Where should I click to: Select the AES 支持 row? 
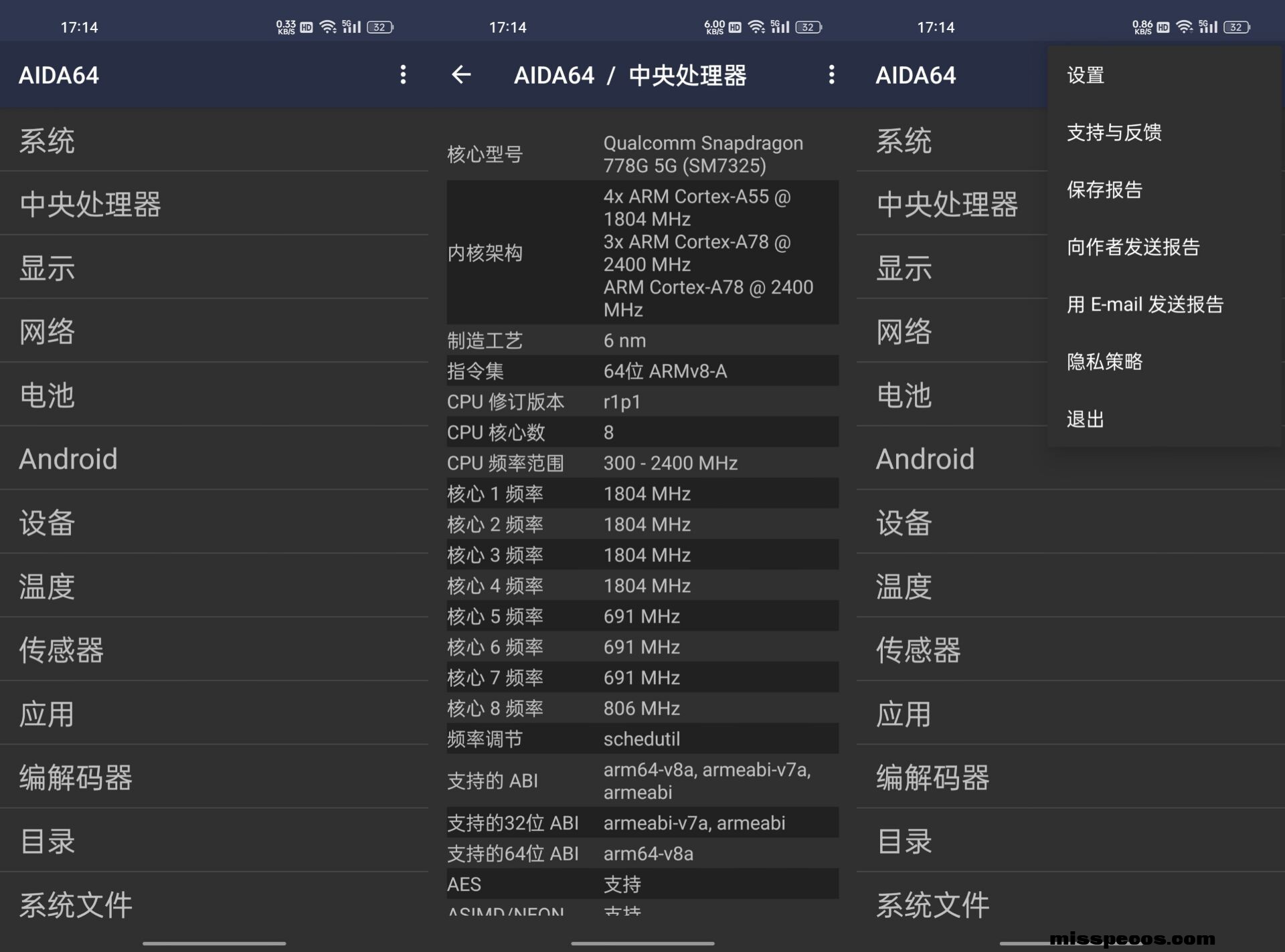click(x=642, y=884)
